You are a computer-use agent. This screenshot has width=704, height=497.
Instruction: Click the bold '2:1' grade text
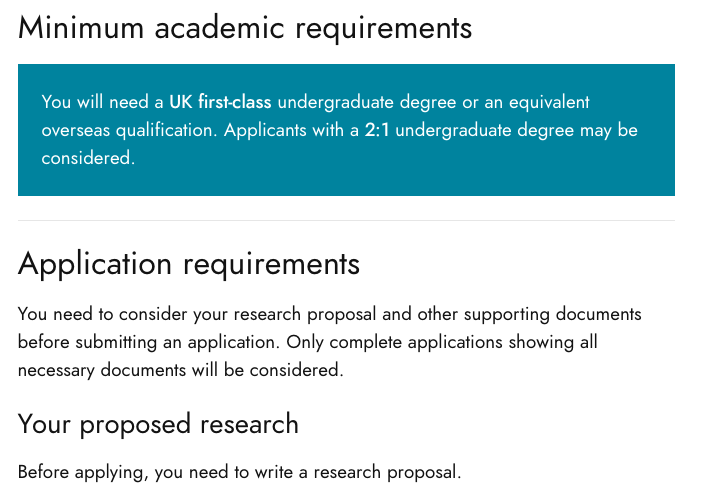377,130
